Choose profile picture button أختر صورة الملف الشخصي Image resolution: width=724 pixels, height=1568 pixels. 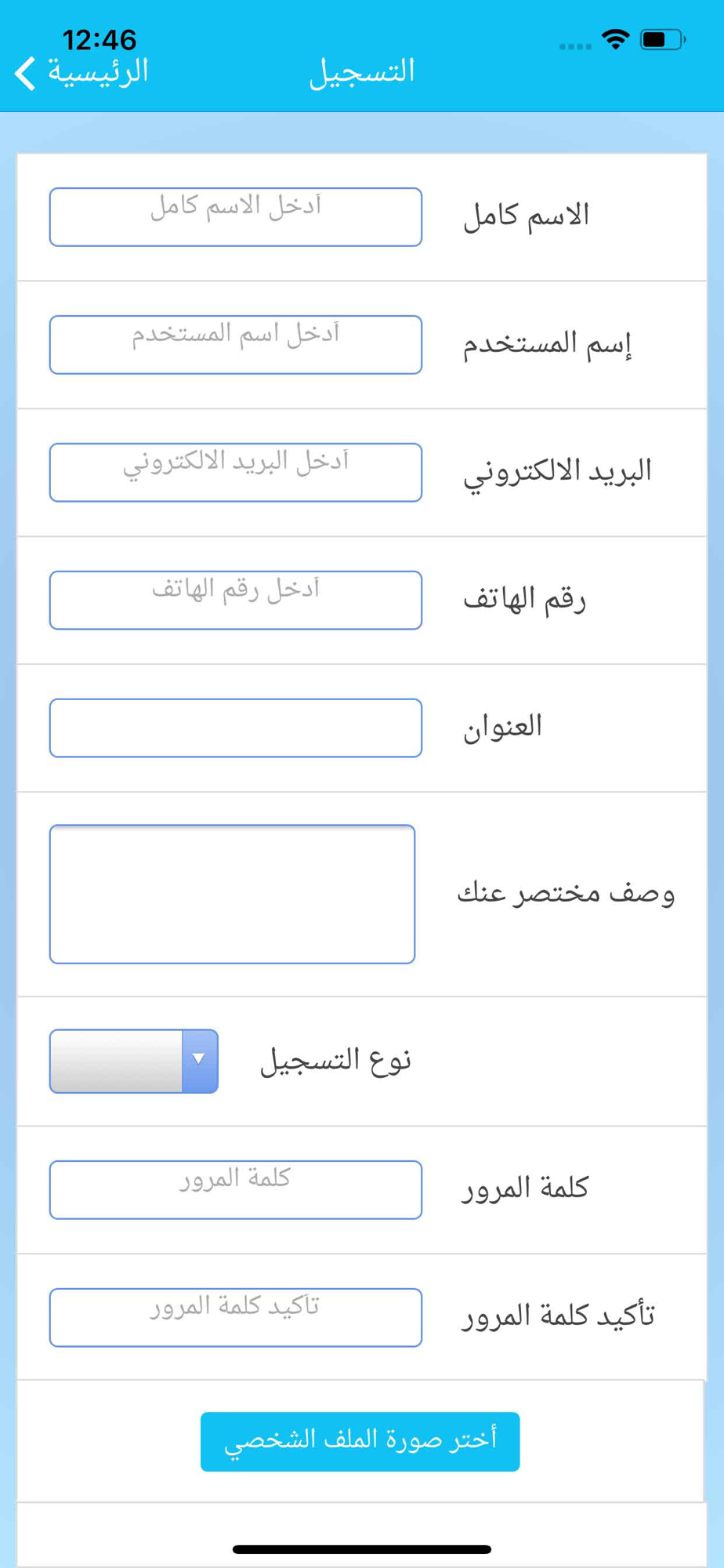[x=360, y=1442]
